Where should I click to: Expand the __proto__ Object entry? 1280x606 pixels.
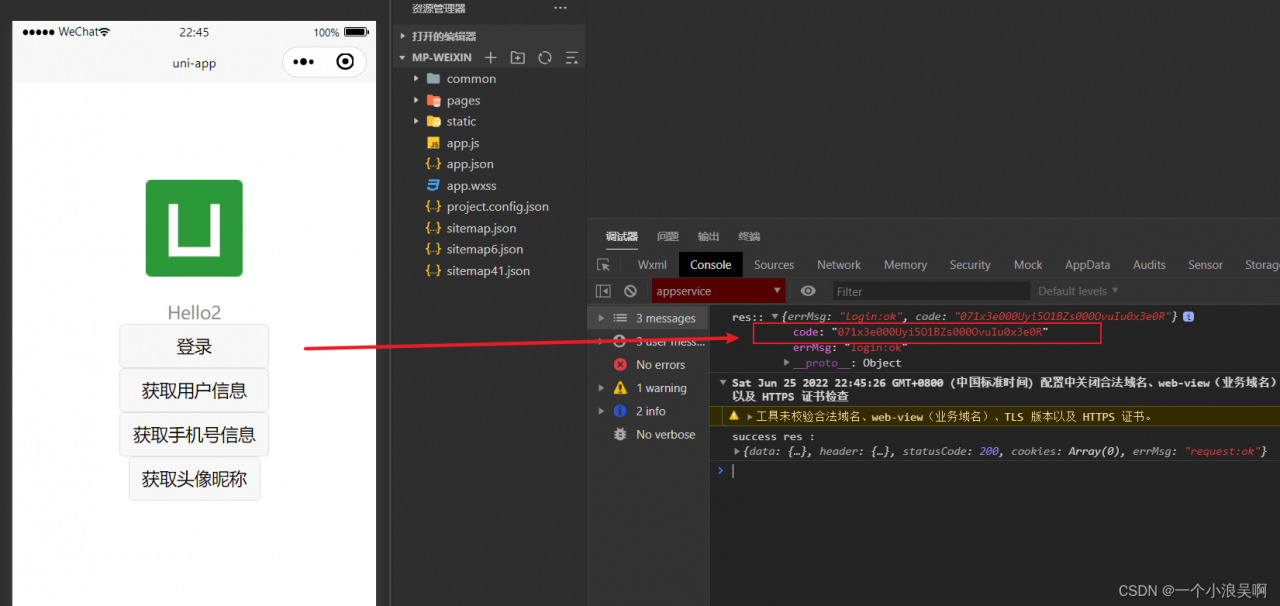coord(787,363)
